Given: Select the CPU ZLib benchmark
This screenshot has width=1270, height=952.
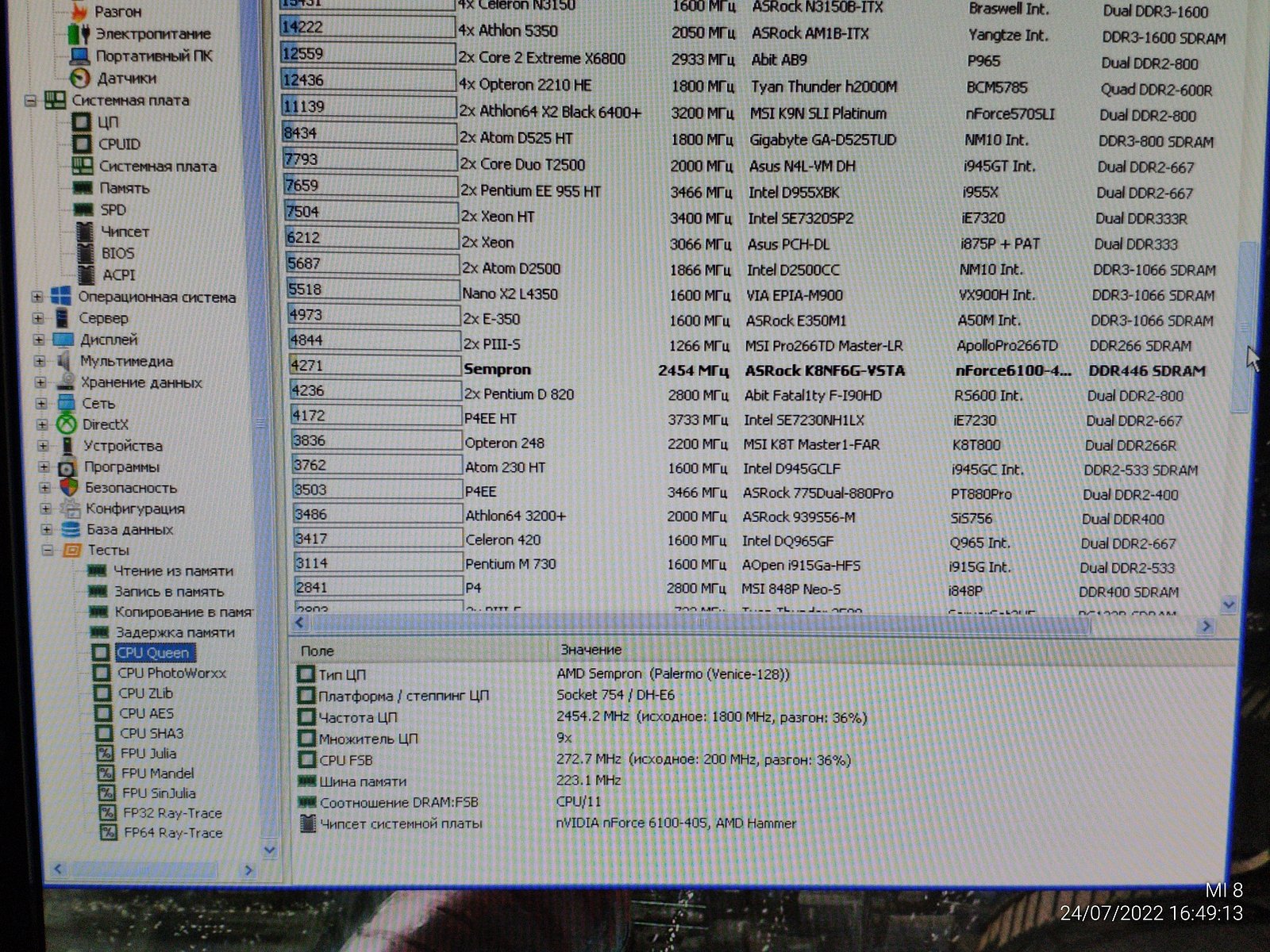Looking at the screenshot, I should [x=145, y=693].
